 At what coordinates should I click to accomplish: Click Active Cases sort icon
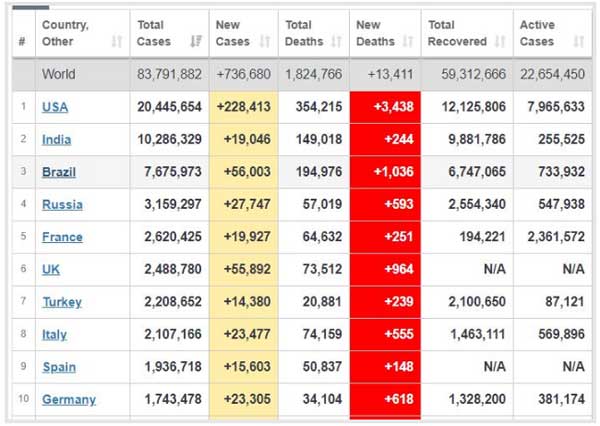click(x=578, y=42)
